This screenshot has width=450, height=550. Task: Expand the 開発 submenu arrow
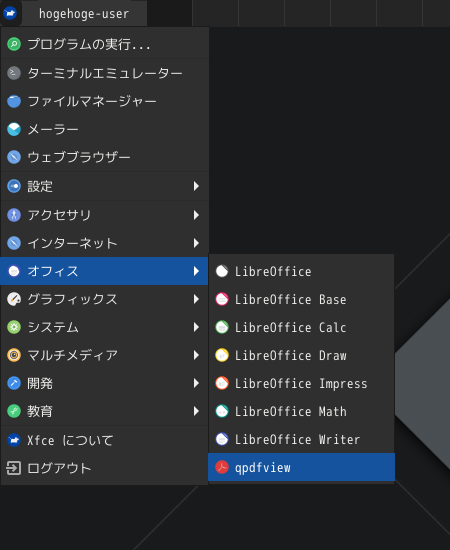[196, 383]
